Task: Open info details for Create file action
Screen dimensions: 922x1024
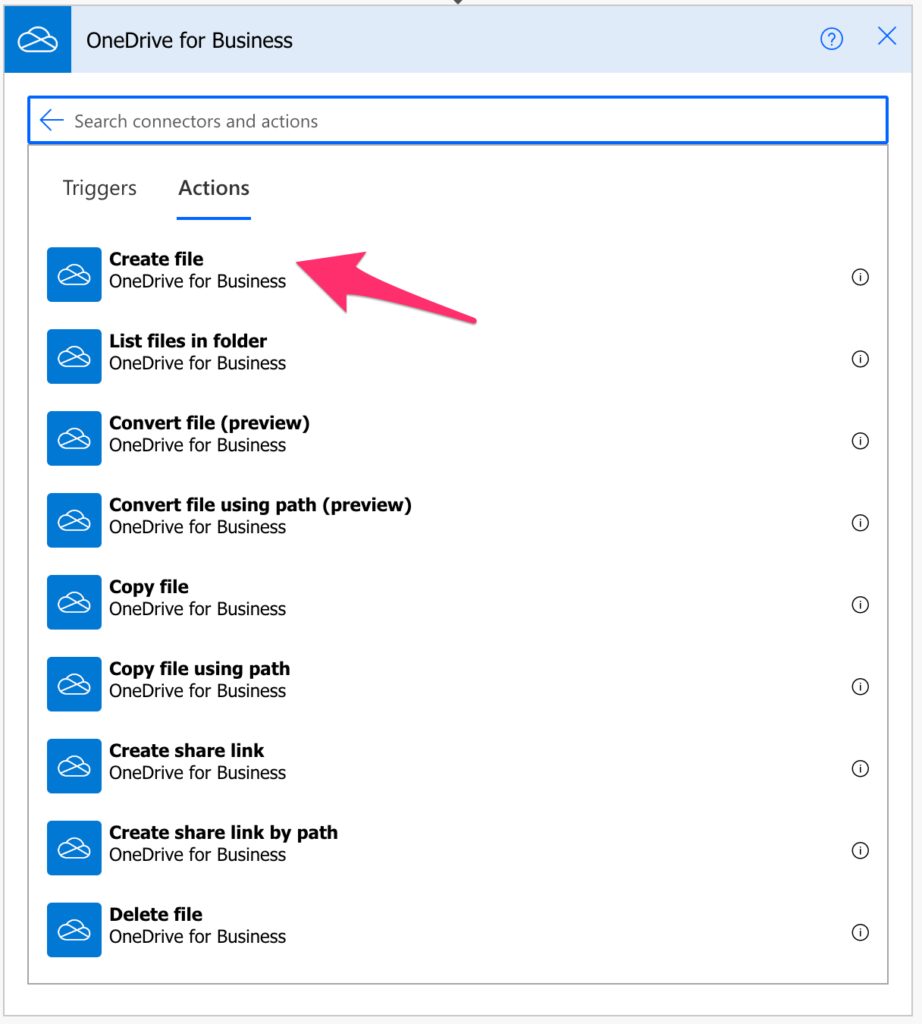Action: click(x=860, y=278)
